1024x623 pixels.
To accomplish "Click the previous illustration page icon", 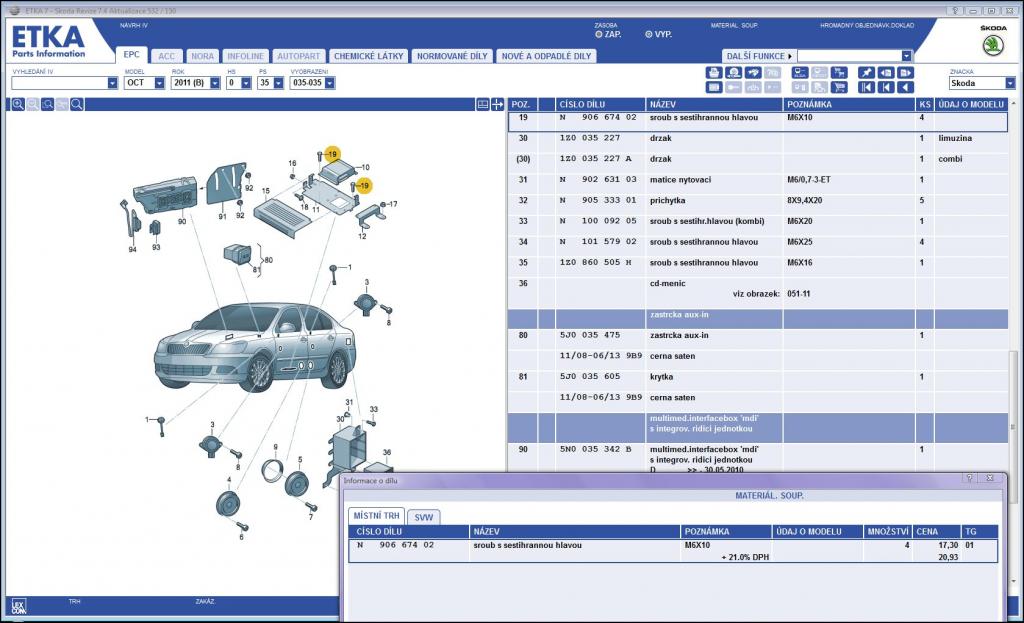I will pos(886,72).
